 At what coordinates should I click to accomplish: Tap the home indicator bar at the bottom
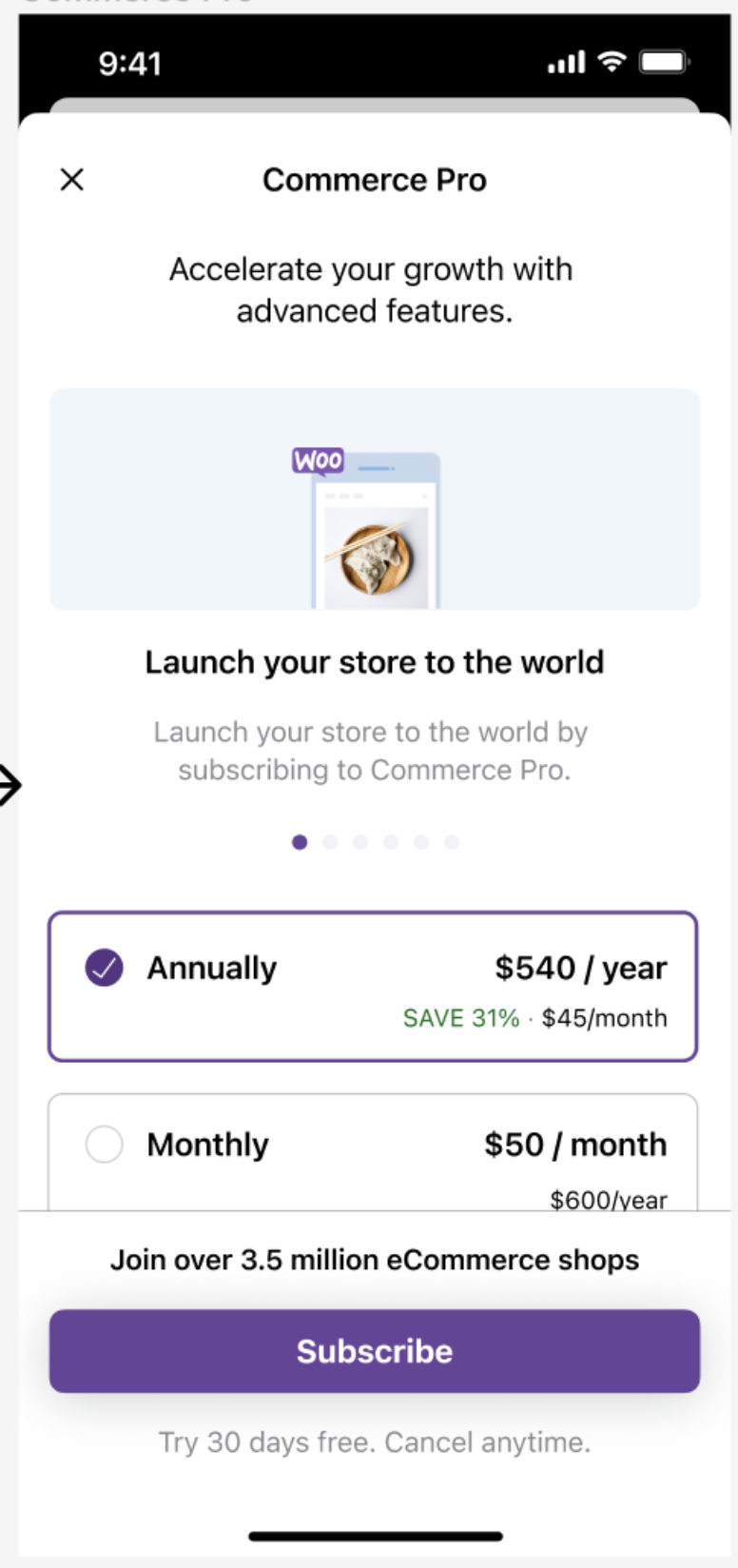375,1535
